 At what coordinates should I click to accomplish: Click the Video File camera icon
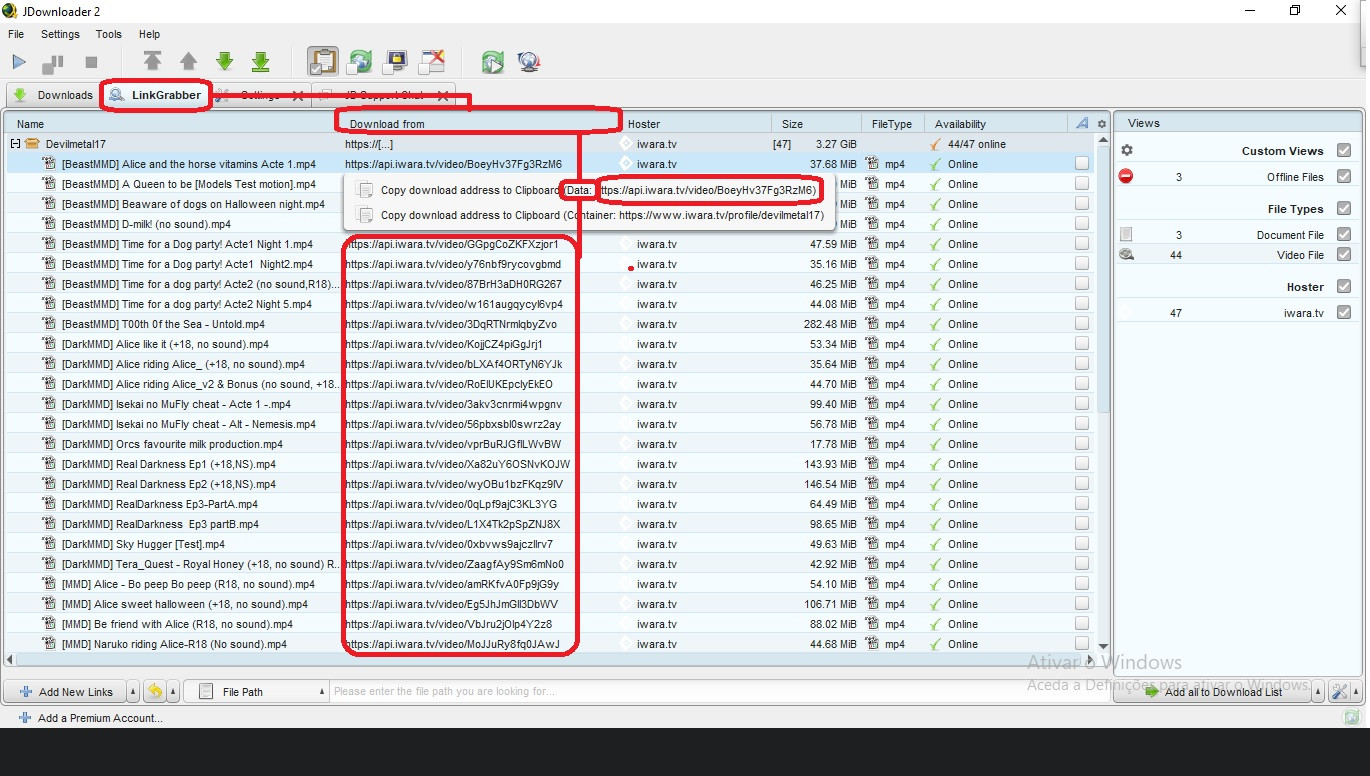pos(1126,255)
